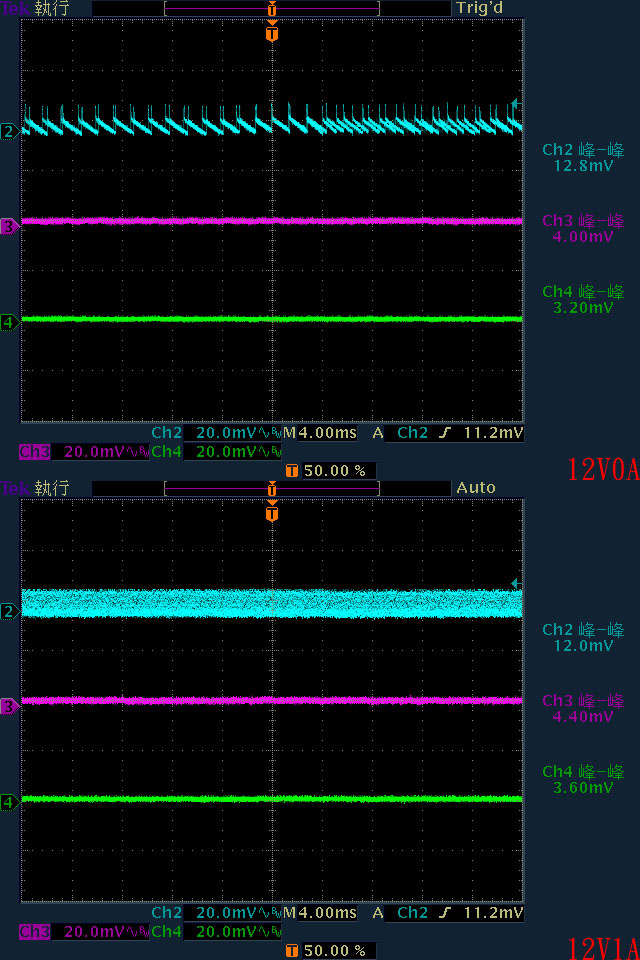The height and width of the screenshot is (960, 640).
Task: Click the 11.2mV trigger level readout in 12V0A capture
Action: pyautogui.click(x=494, y=433)
